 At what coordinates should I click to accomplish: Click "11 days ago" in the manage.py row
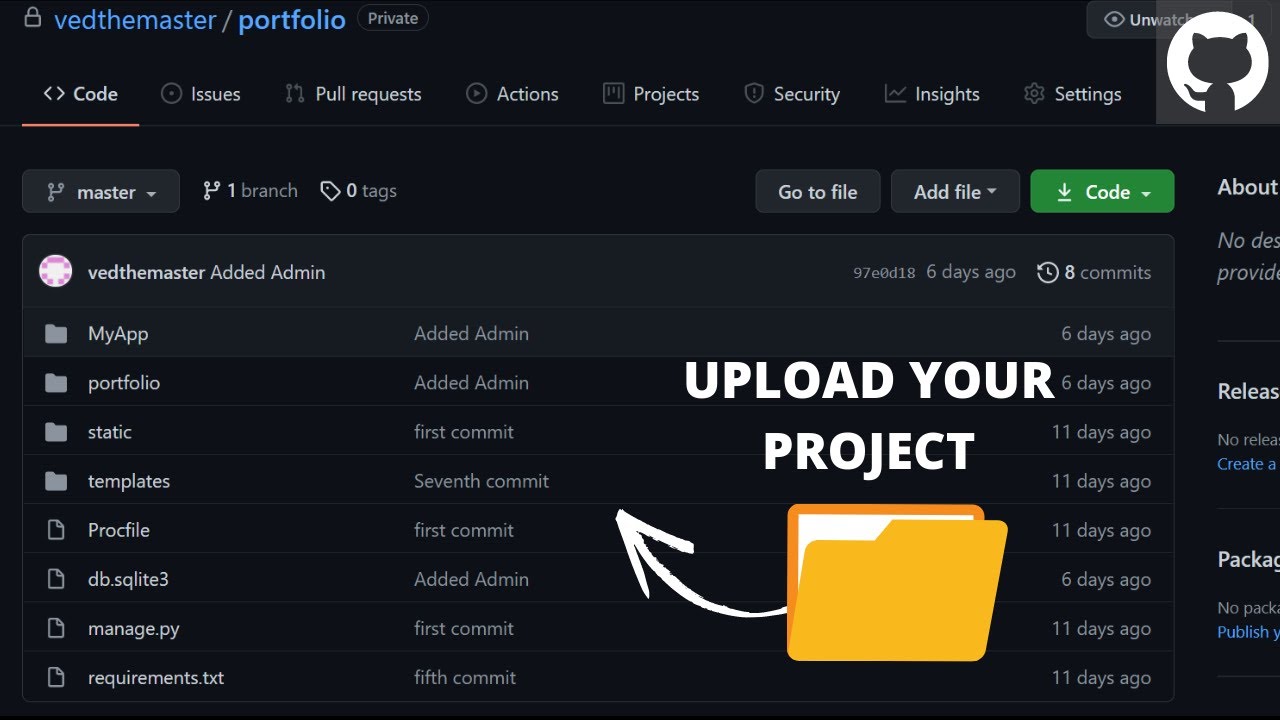(1101, 628)
